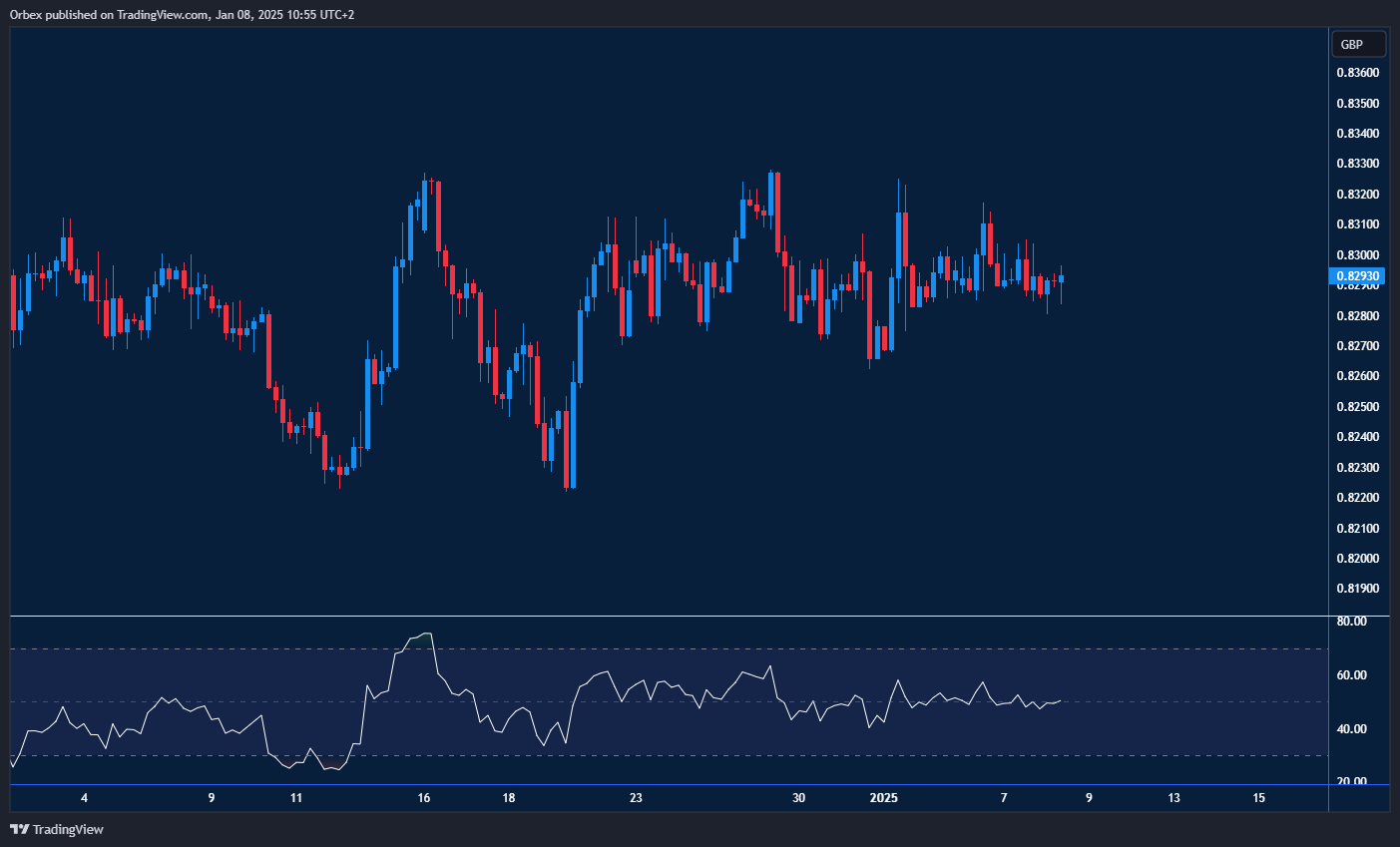Select the blue horizontal line at RSI 20
Viewport: 1400px width, 847px height.
tap(669, 785)
